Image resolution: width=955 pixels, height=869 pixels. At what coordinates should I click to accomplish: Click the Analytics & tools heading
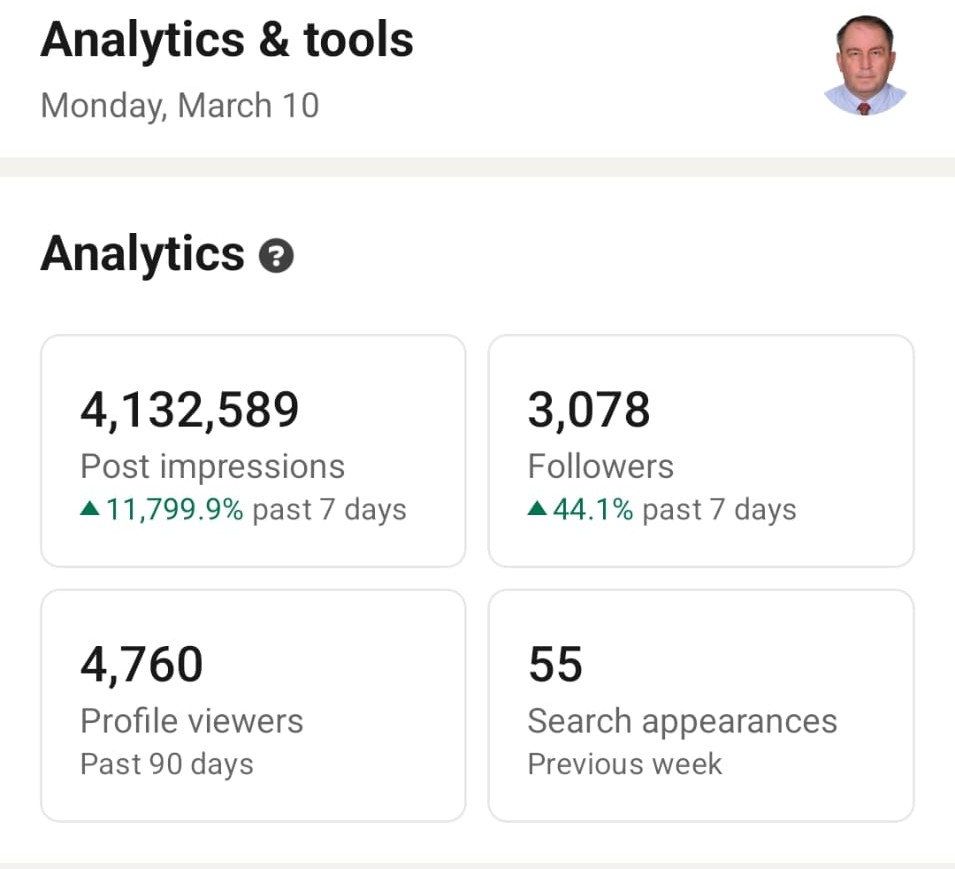pos(227,40)
